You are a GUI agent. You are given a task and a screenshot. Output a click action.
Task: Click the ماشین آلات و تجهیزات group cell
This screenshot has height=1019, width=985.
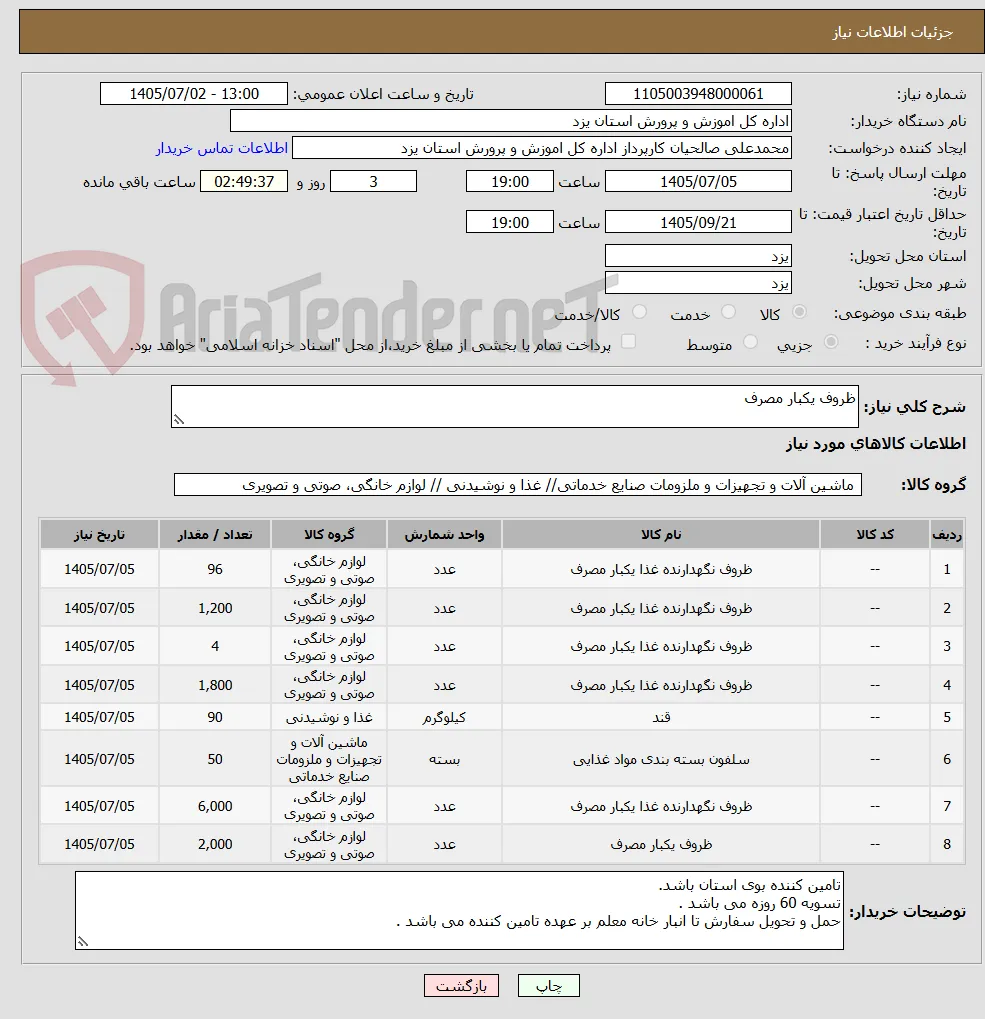pyautogui.click(x=329, y=759)
